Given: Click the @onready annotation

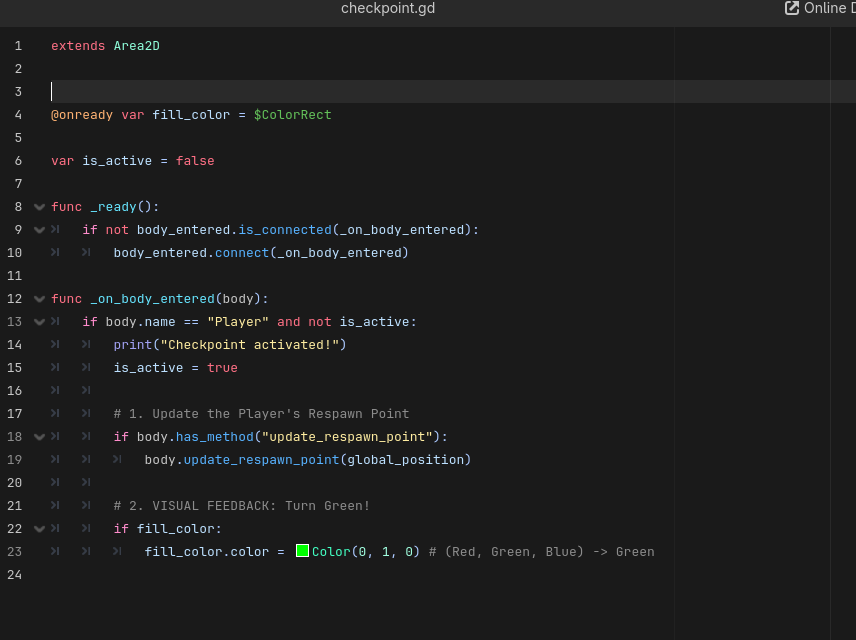Looking at the screenshot, I should point(82,115).
